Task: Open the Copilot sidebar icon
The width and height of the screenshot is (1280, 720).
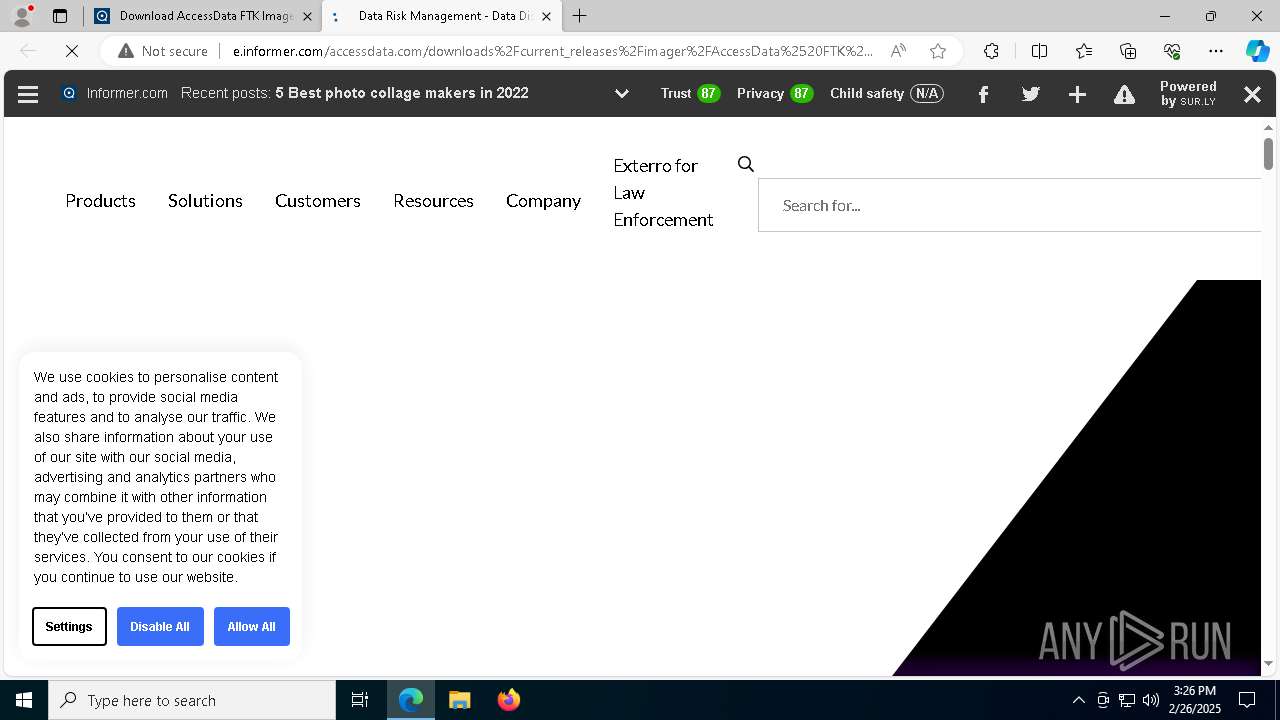Action: pos(1257,51)
